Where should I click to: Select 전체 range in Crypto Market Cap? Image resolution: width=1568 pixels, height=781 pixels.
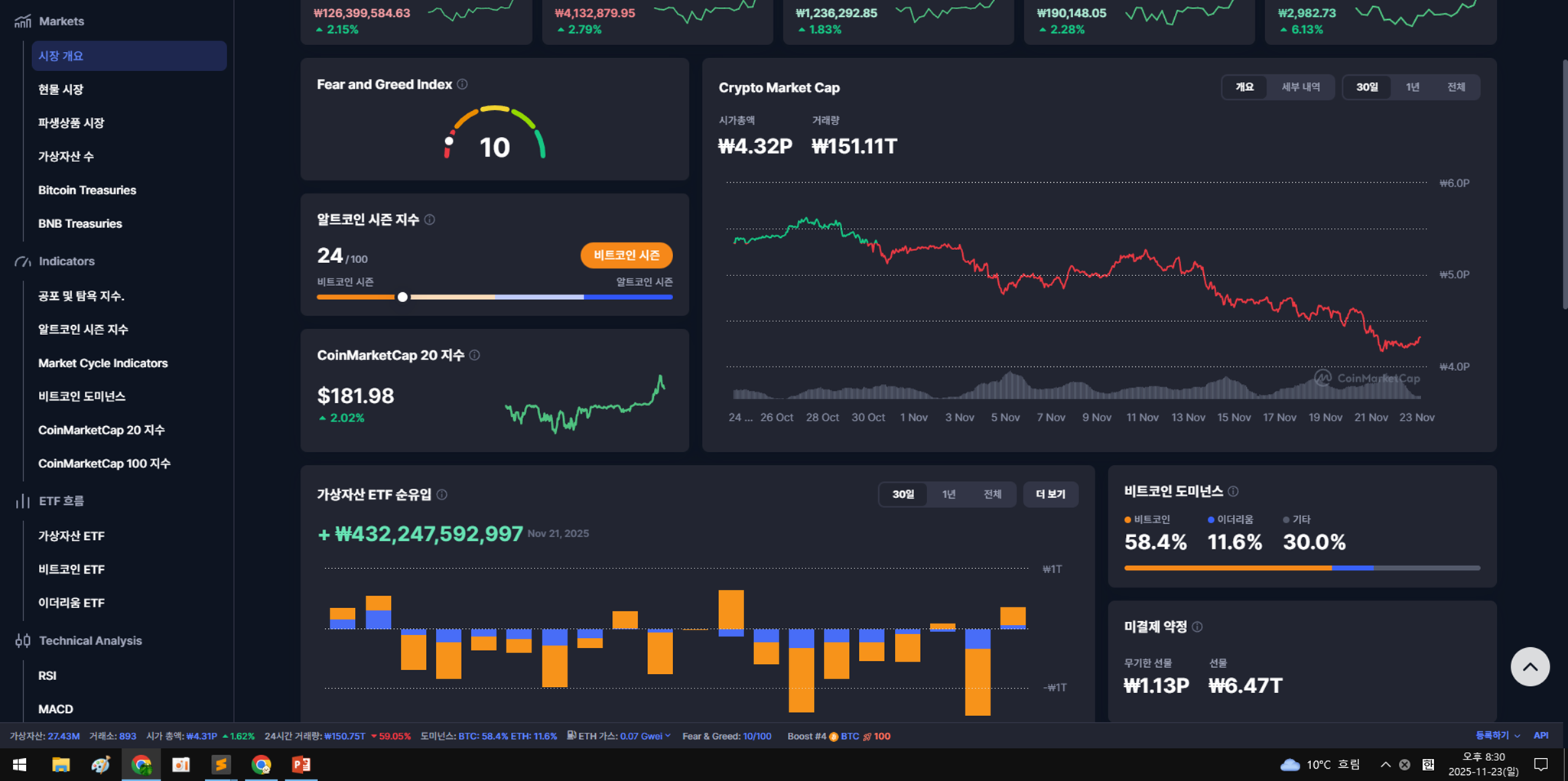[x=1456, y=87]
